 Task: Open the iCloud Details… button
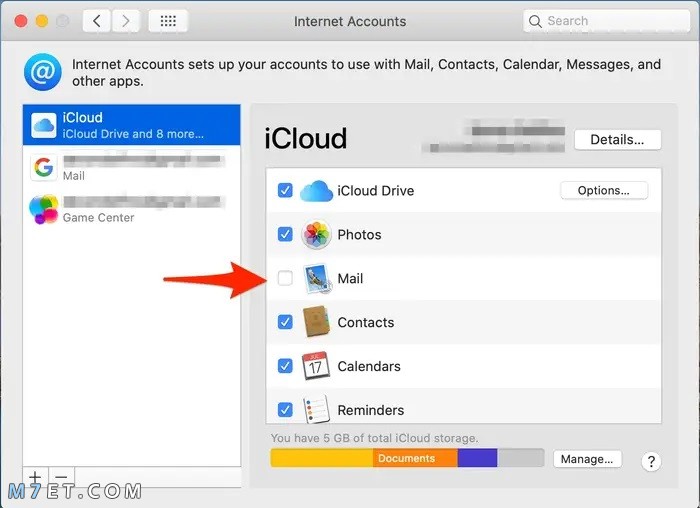[x=617, y=140]
